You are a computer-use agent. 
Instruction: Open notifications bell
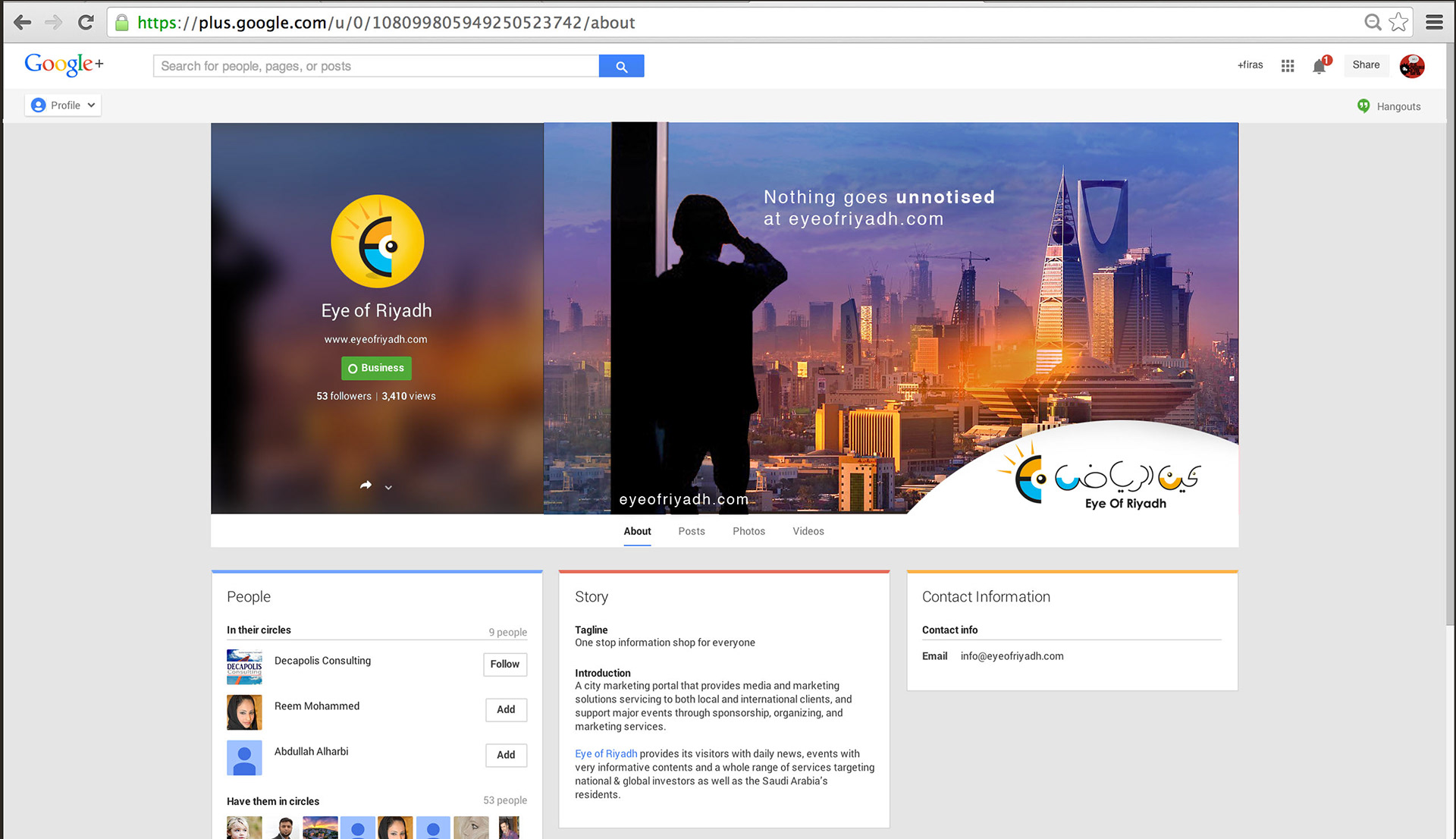tap(1320, 65)
